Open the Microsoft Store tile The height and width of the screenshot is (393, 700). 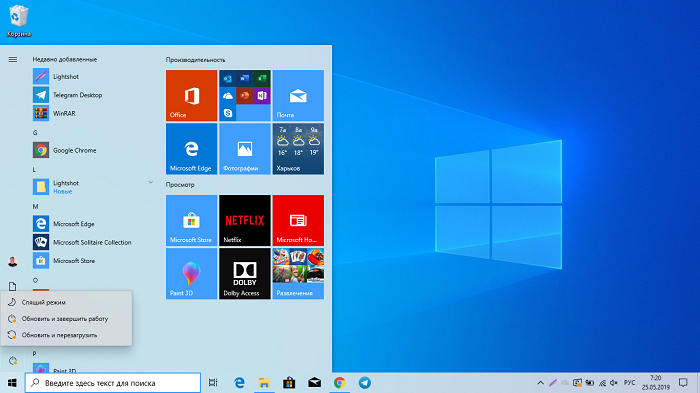(x=192, y=220)
